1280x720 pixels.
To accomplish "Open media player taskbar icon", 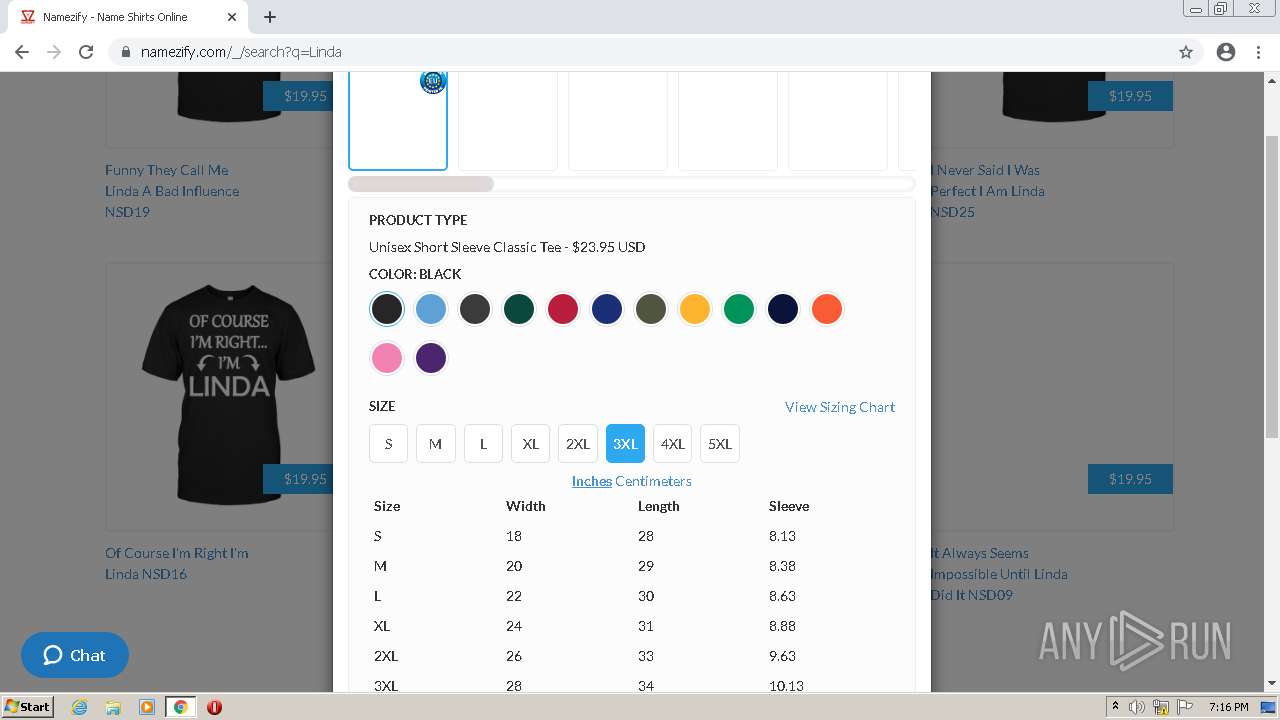I will 147,707.
